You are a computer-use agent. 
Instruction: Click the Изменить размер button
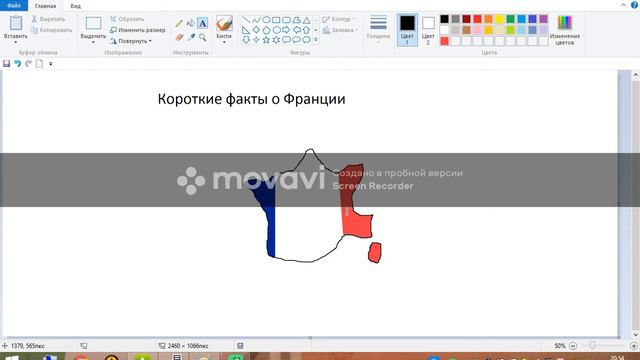[x=138, y=30]
